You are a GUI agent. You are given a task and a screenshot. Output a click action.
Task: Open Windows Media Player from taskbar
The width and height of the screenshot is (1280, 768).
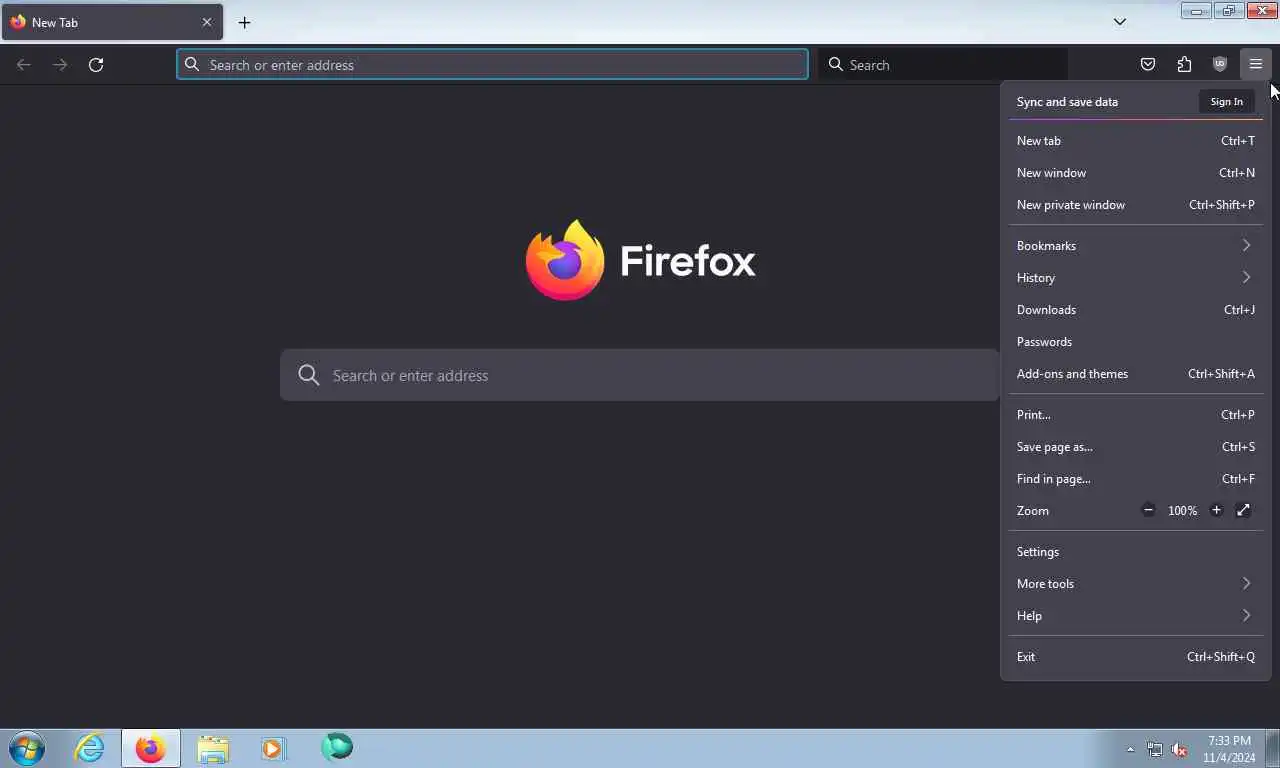point(273,748)
